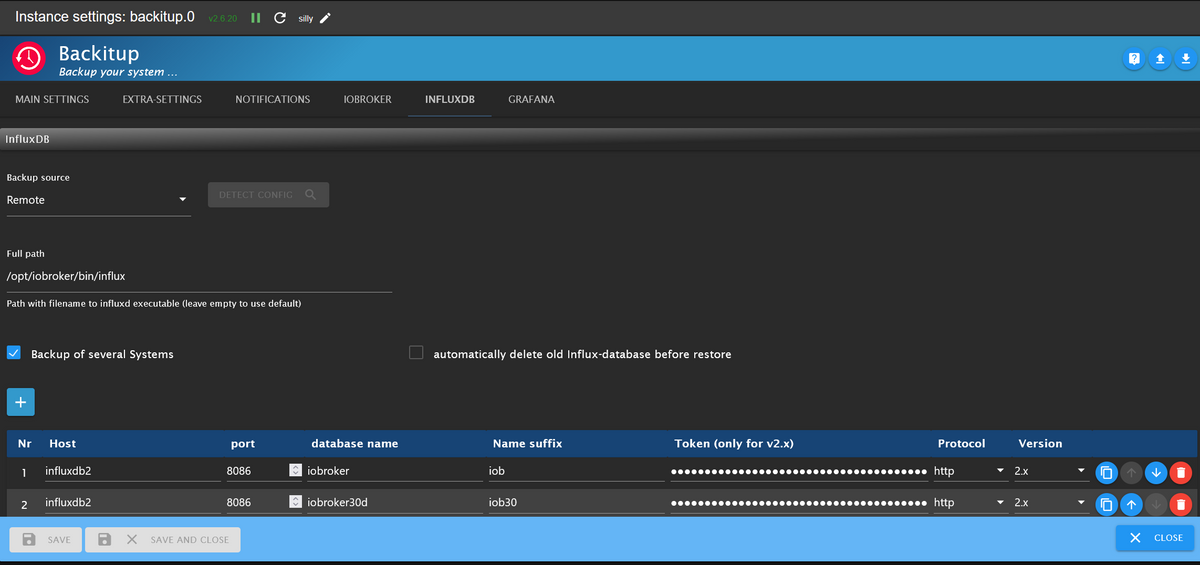Edit Name suffix iob field
This screenshot has width=1200, height=565.
(x=576, y=471)
